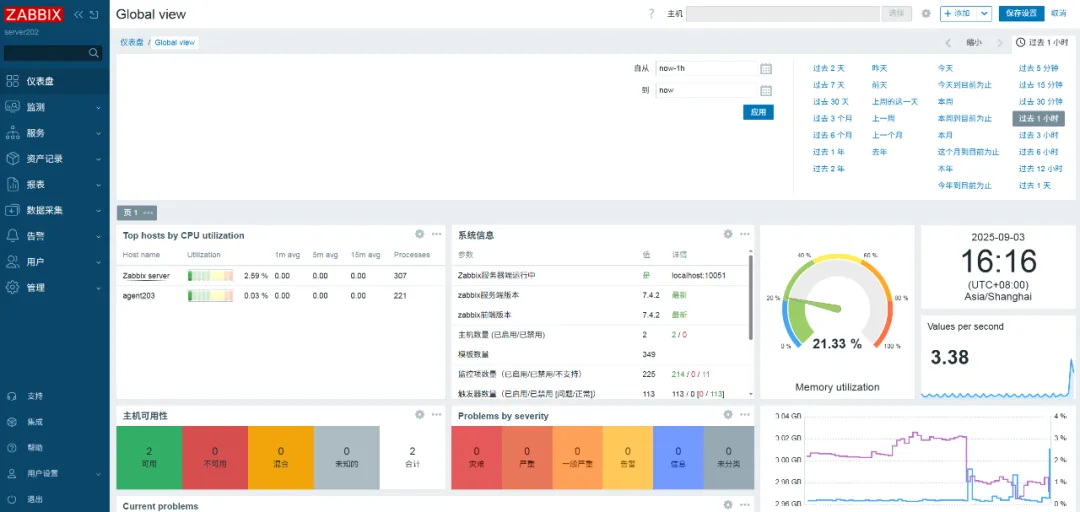Open the calendar picker for the 自从 field
Image resolution: width=1080 pixels, height=512 pixels.
coord(766,68)
